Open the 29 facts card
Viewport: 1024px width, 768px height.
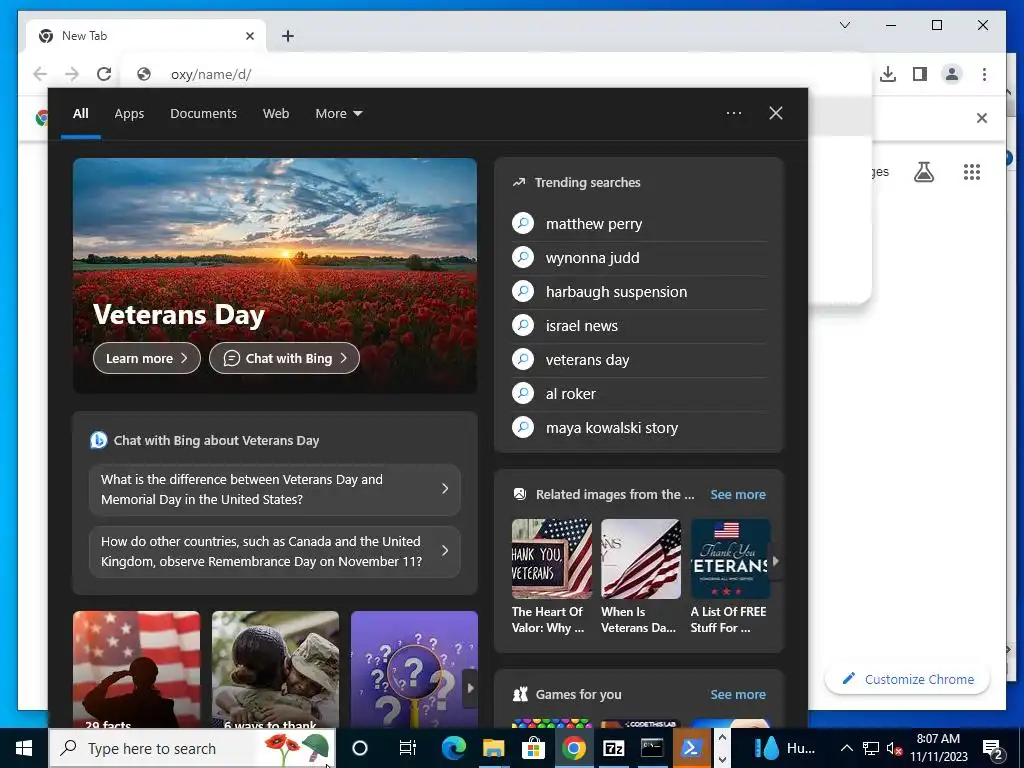(136, 669)
